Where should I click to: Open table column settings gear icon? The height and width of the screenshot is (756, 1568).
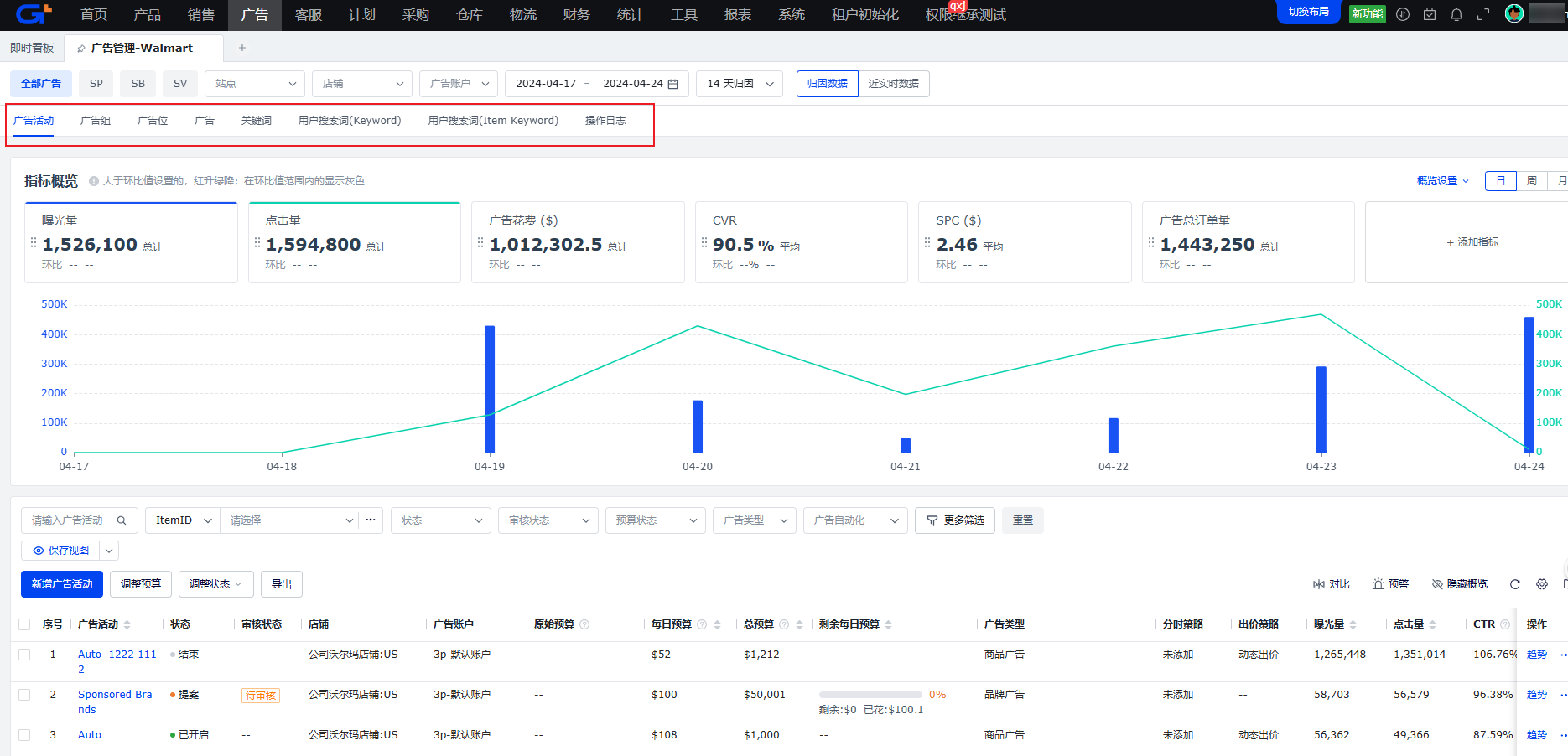click(x=1542, y=584)
